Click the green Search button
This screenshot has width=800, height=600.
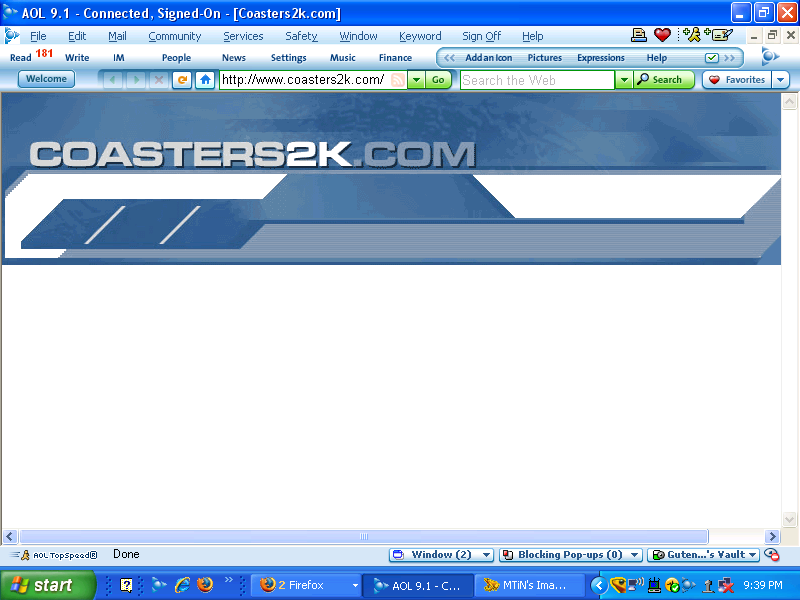click(663, 80)
